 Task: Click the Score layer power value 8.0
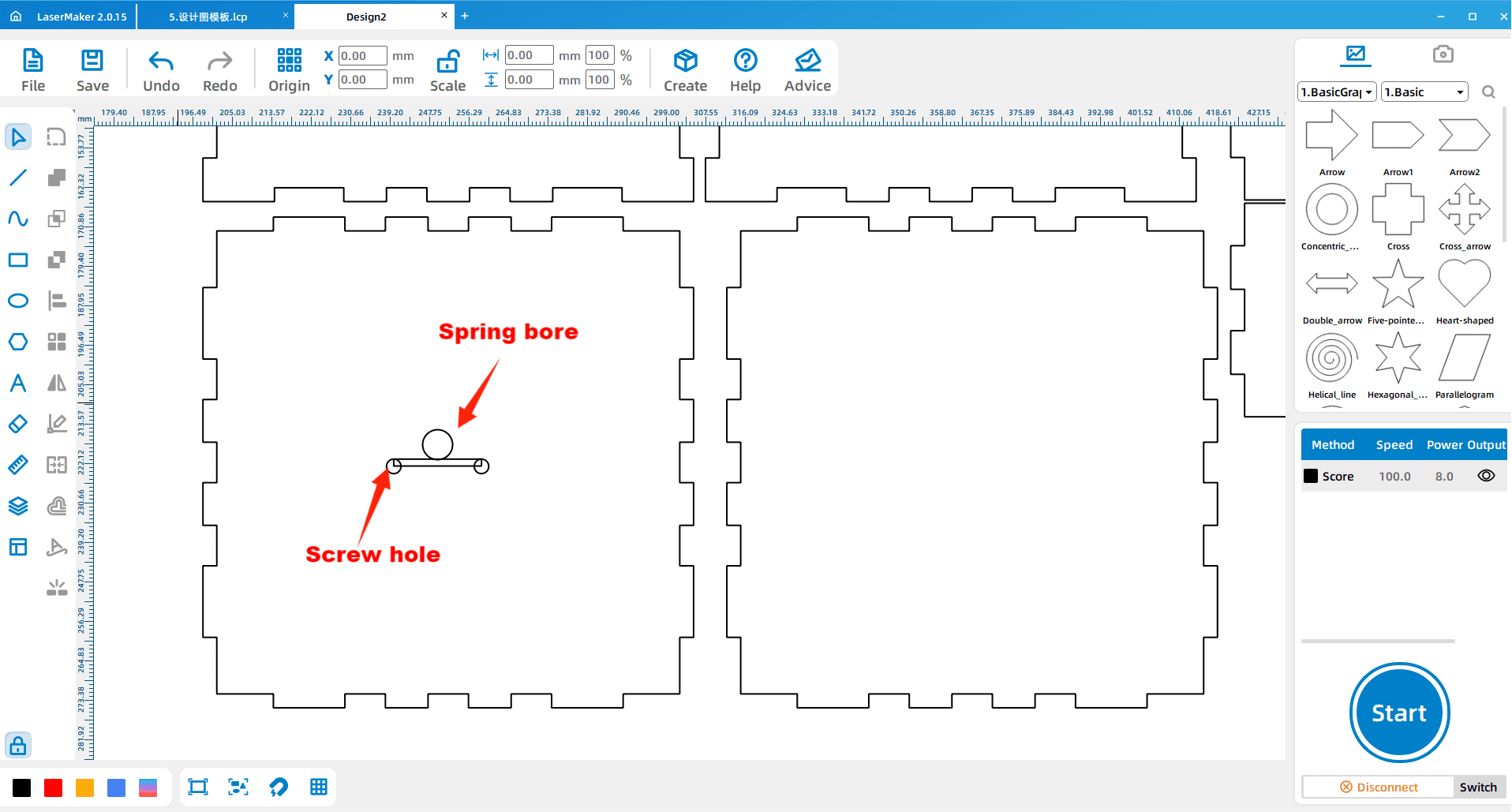tap(1444, 477)
